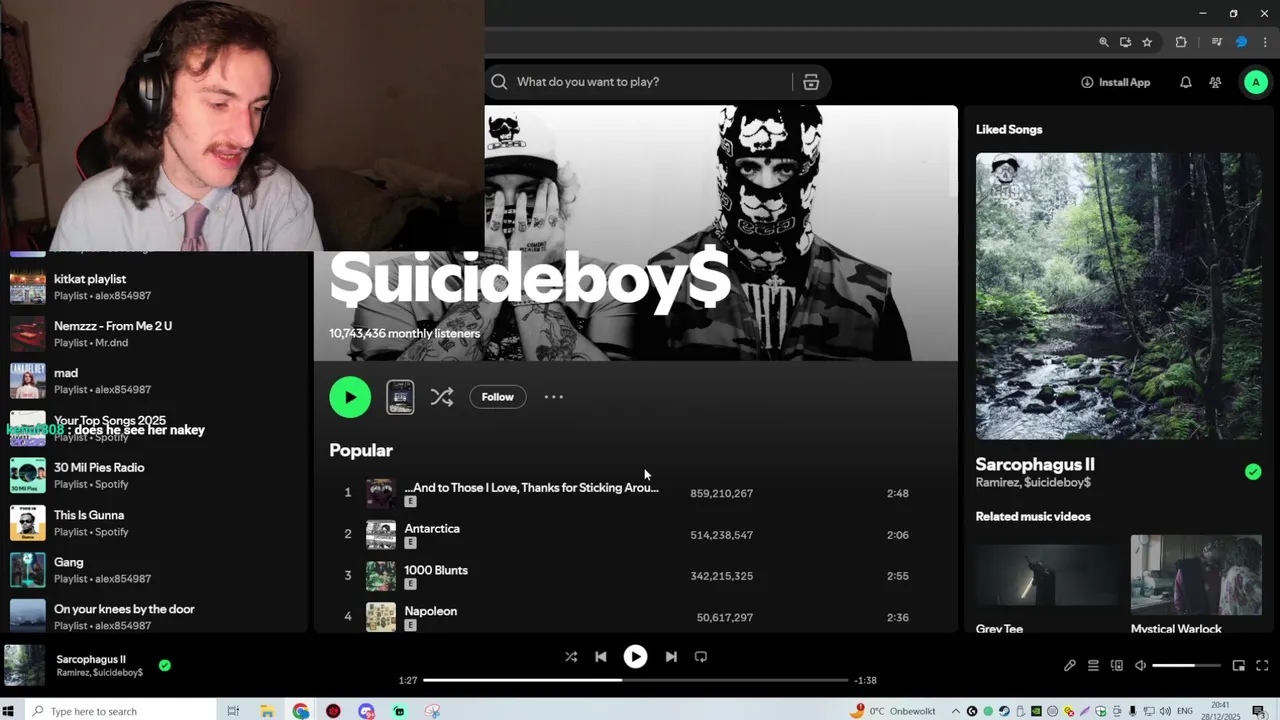This screenshot has width=1280, height=720.
Task: Toggle liked checkmark in the bottom player bar
Action: [x=165, y=665]
